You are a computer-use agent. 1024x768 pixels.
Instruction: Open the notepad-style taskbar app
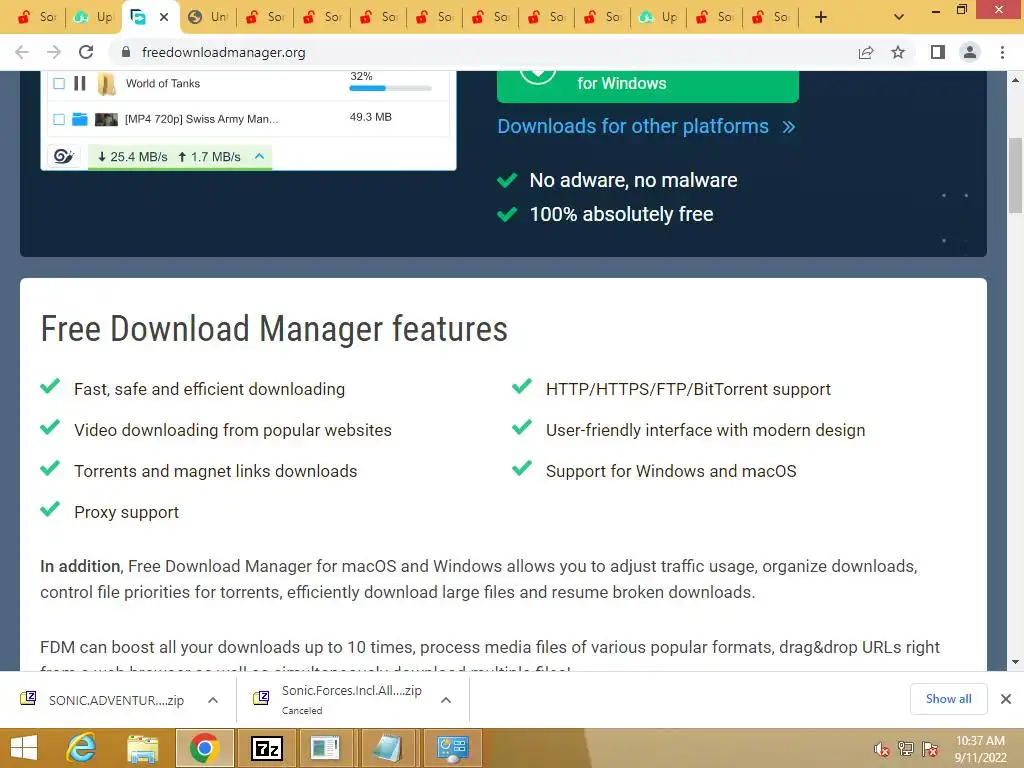tap(387, 748)
